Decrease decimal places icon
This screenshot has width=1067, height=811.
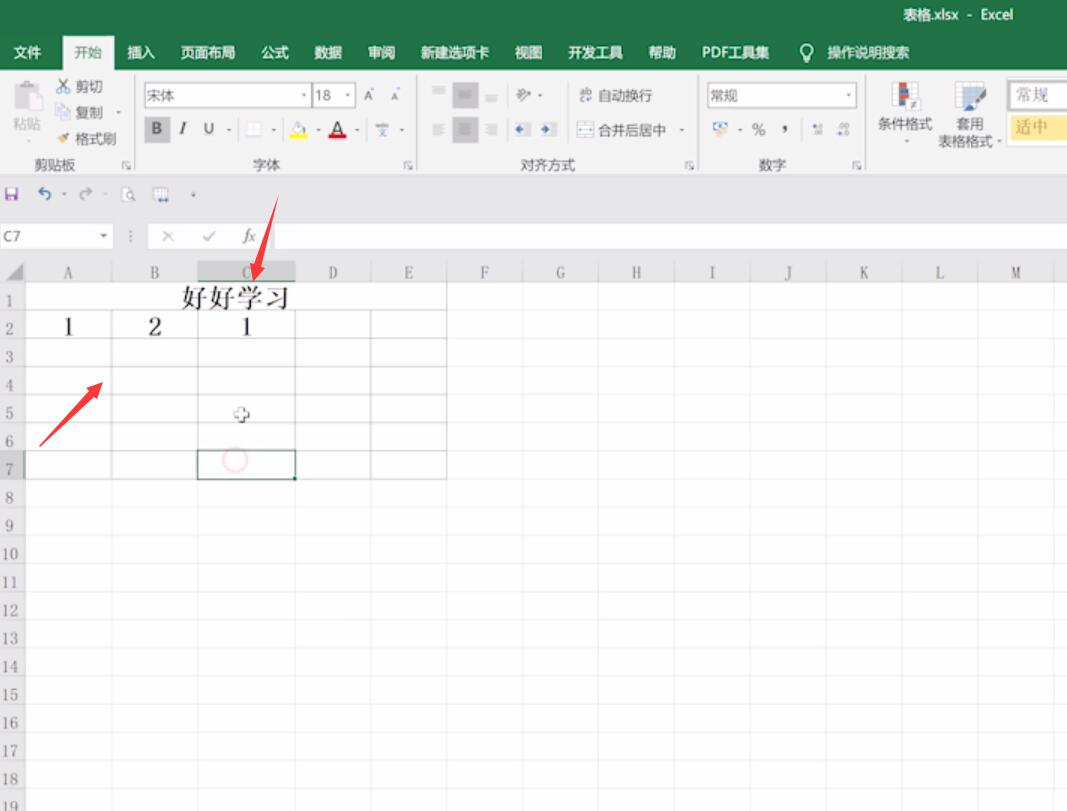click(x=843, y=129)
